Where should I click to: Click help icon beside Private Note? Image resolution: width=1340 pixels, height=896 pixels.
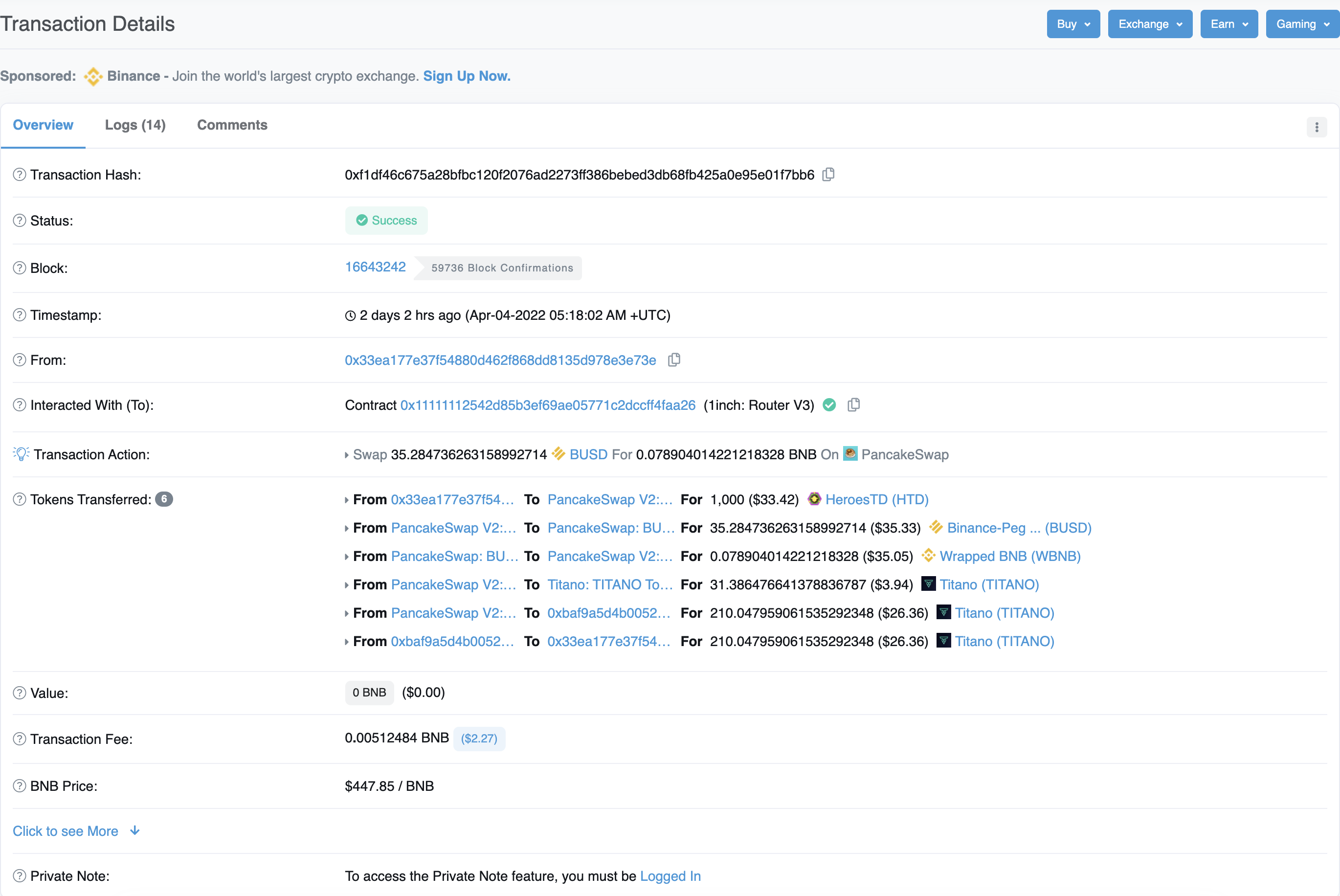click(20, 876)
